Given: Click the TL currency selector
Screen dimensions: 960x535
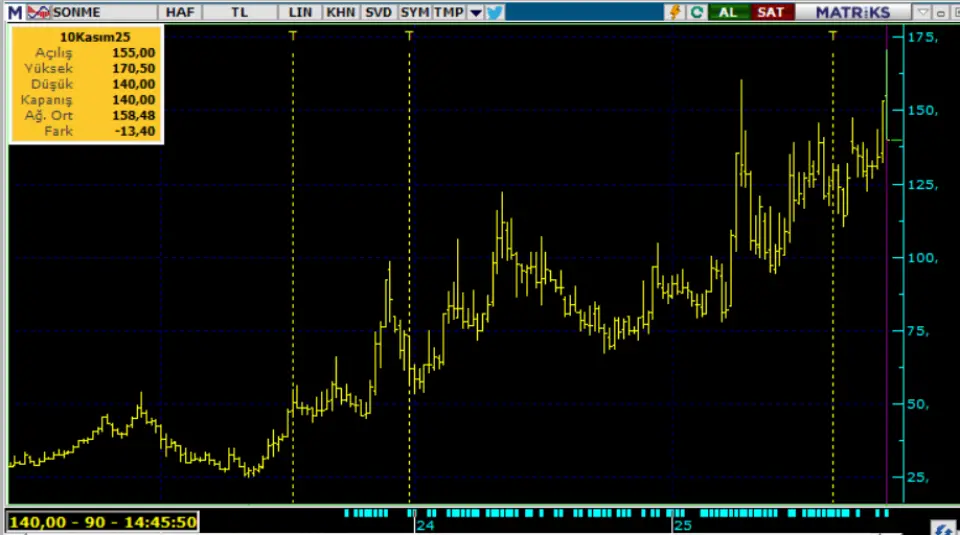Looking at the screenshot, I should (x=239, y=12).
